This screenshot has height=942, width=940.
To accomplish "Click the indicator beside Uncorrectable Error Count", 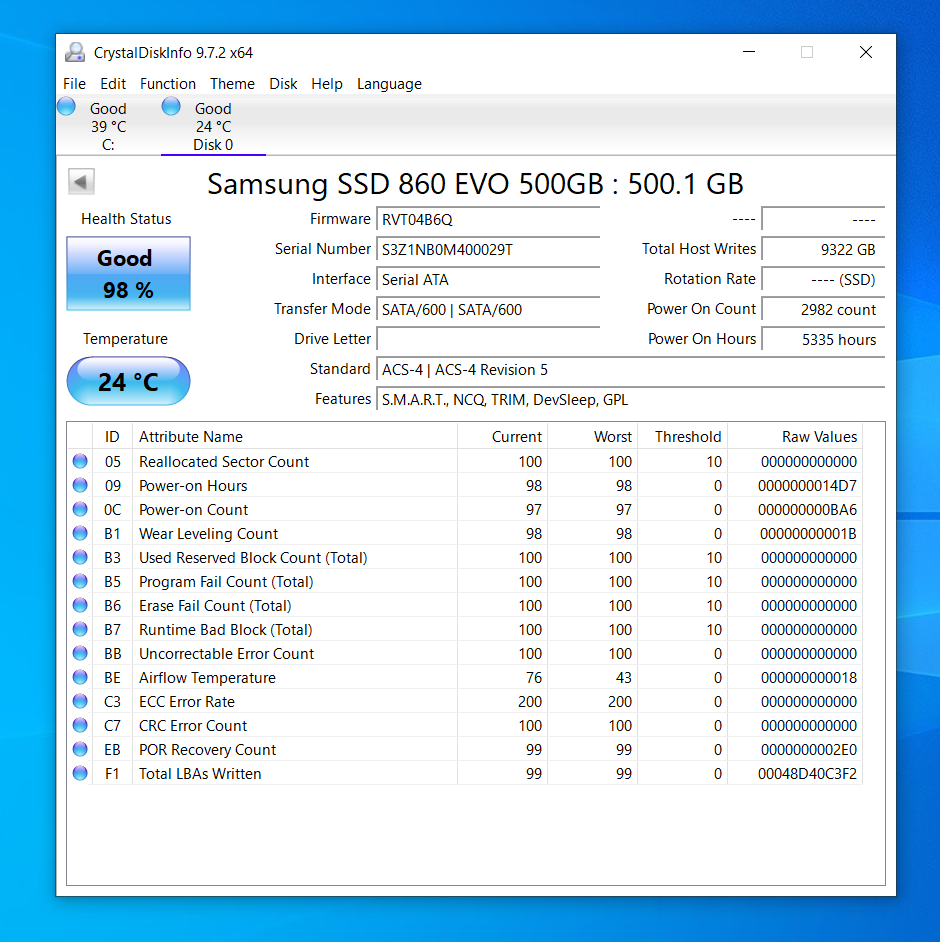I will [80, 653].
